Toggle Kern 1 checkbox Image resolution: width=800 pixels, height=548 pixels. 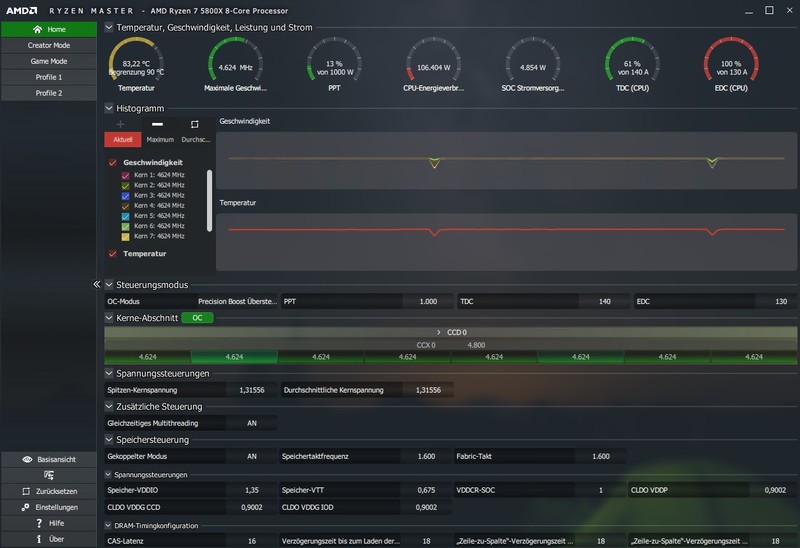pyautogui.click(x=126, y=175)
